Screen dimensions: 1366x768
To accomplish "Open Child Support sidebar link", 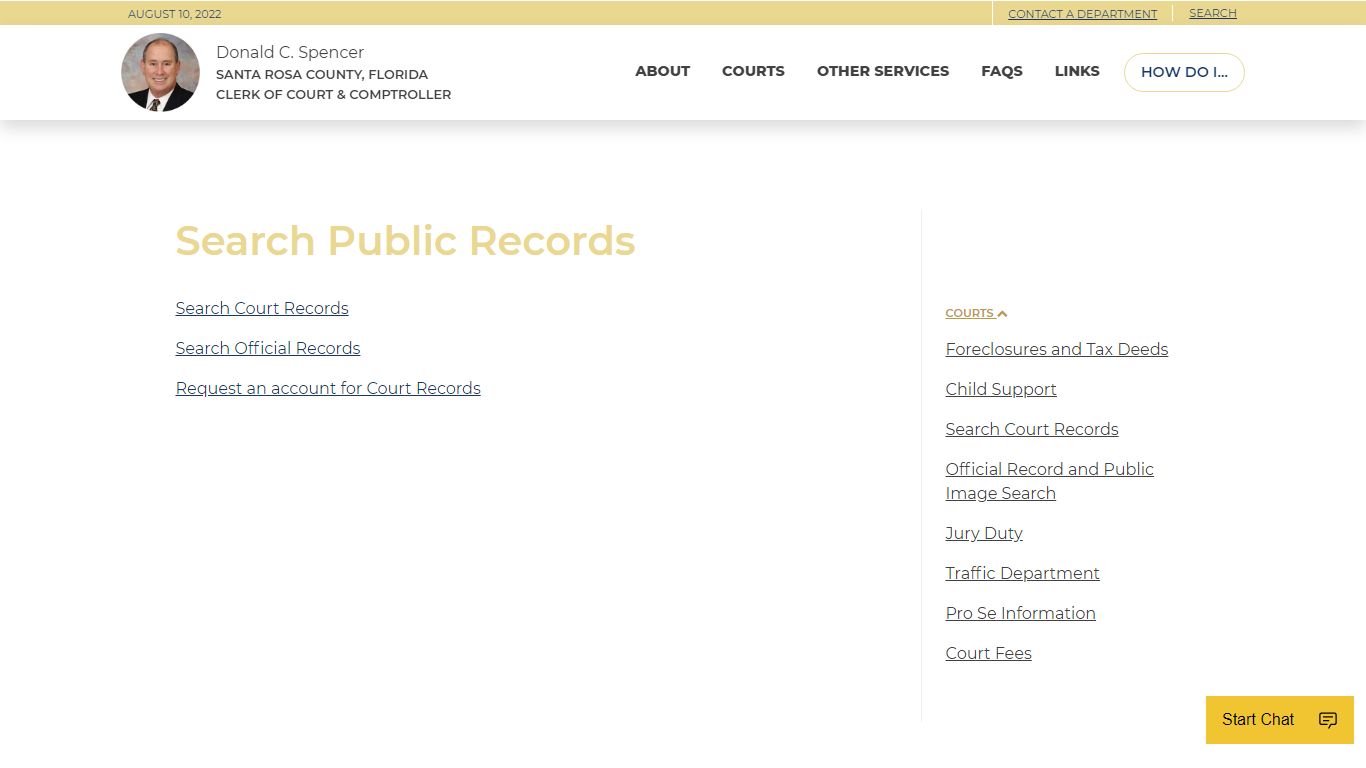I will tap(1001, 389).
